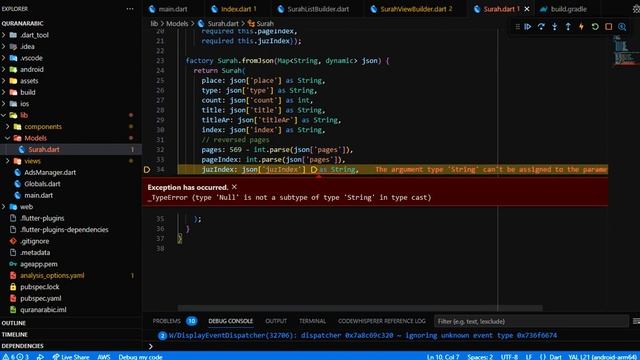Open the SurahViewBuilder.dart tab
Screen dimensions: 640x360
click(x=416, y=9)
